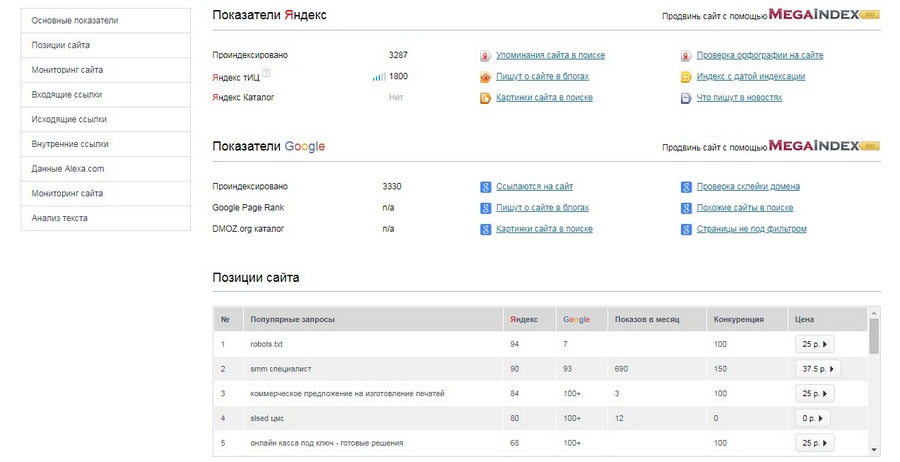Select 'Исходящие ссылки' in sidebar
Screen dimensions: 900x462
[106, 119]
